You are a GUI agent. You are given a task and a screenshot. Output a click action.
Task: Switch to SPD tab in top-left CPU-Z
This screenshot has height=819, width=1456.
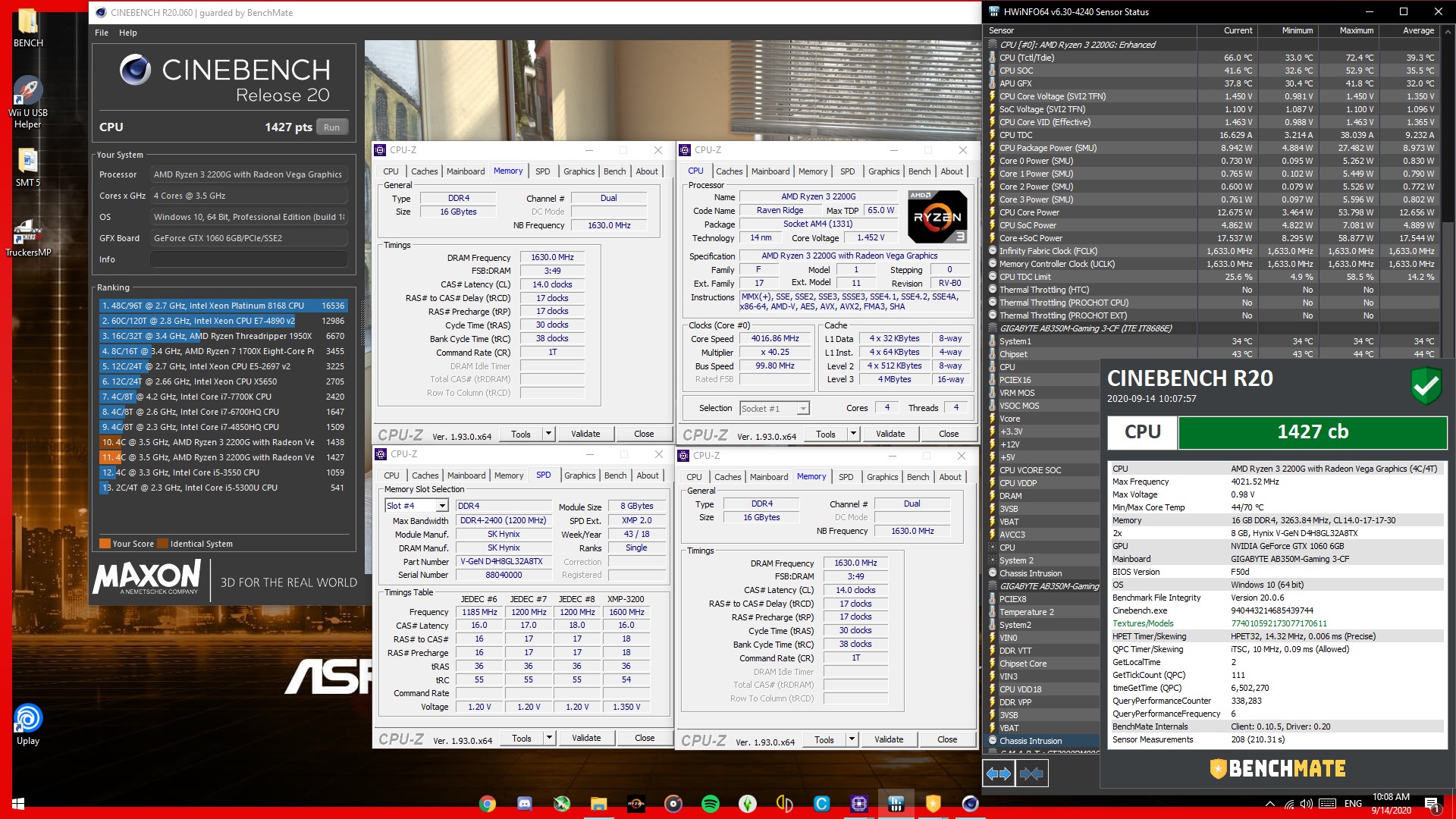[543, 171]
